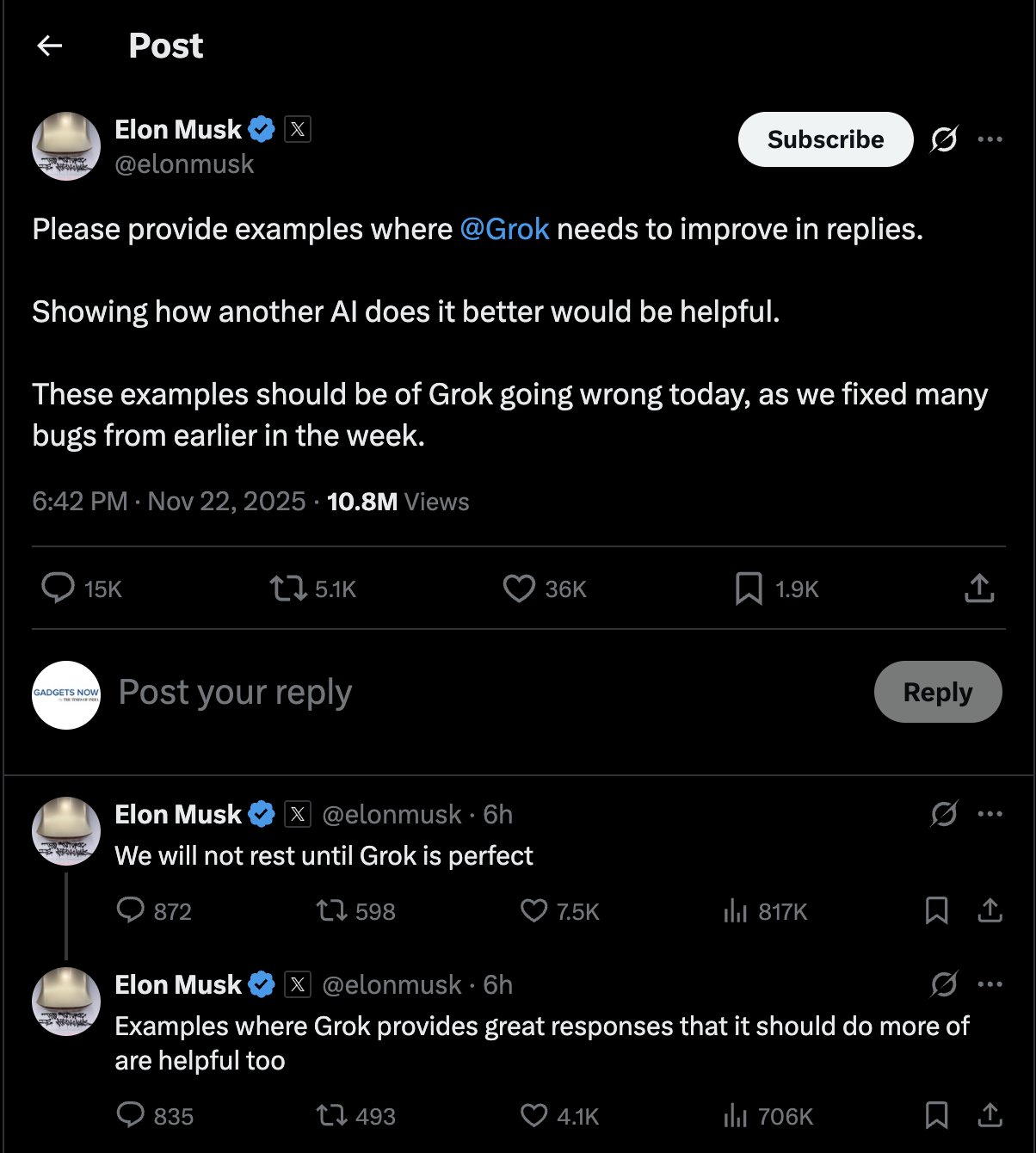Open the reply bubble icon on Musk's post
1036x1153 pixels.
point(59,589)
